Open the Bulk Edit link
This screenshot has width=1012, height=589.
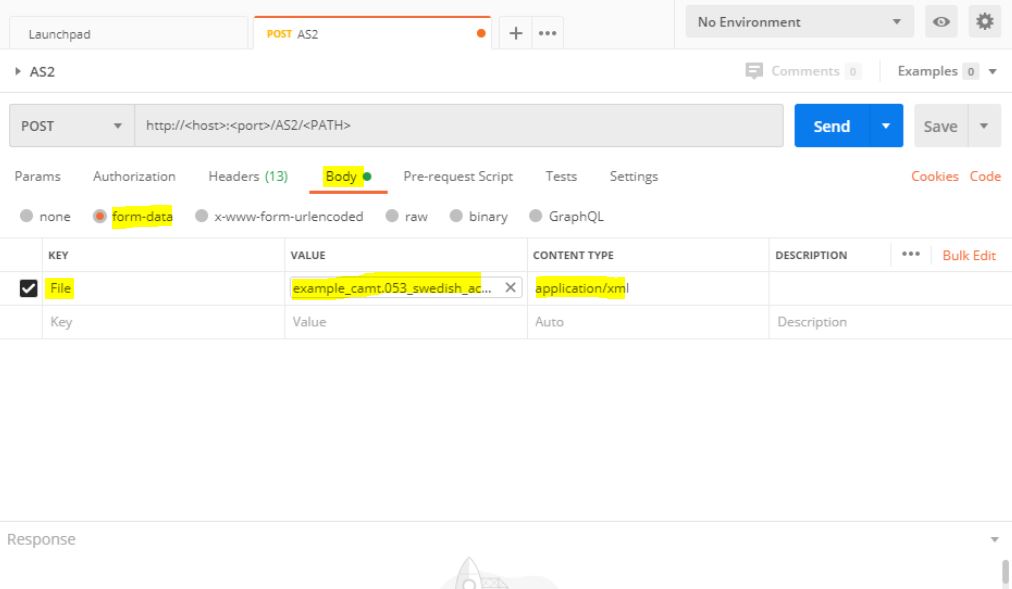point(969,255)
